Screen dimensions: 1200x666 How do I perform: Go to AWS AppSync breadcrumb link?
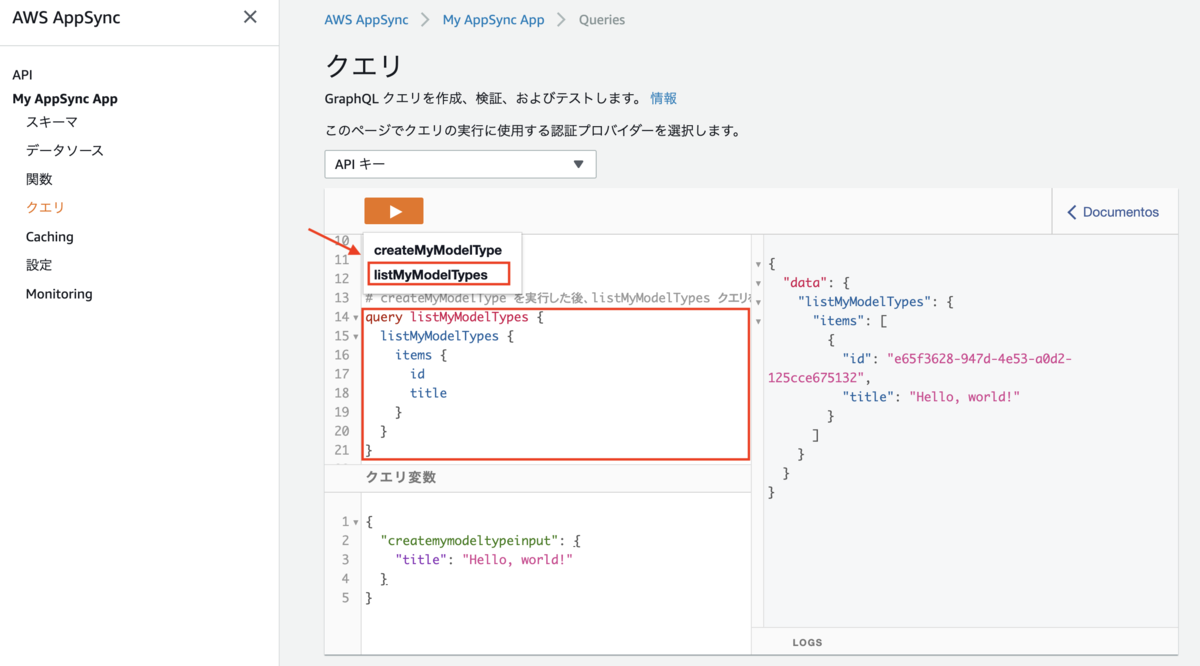pyautogui.click(x=366, y=19)
